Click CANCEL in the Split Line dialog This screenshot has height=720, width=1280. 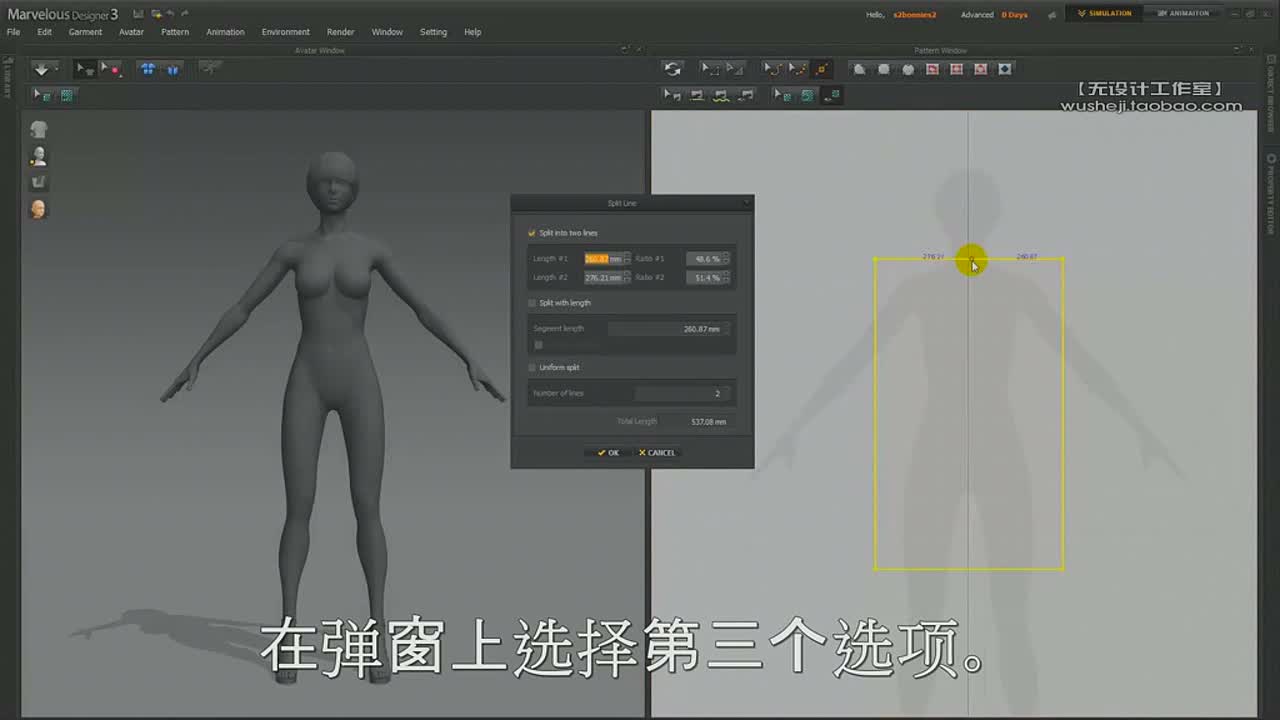pyautogui.click(x=657, y=453)
